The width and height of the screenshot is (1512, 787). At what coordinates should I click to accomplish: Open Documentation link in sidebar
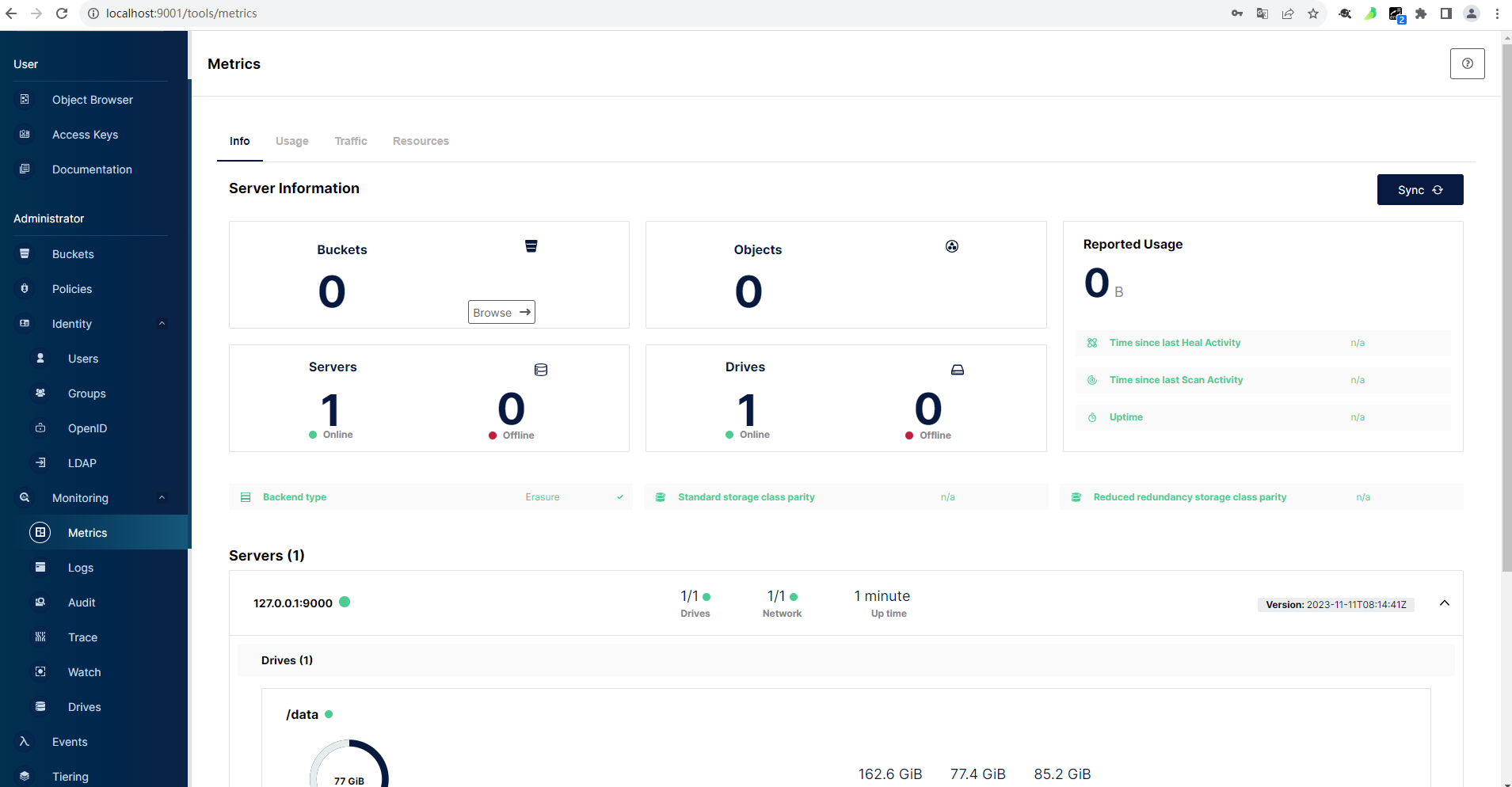coord(92,169)
